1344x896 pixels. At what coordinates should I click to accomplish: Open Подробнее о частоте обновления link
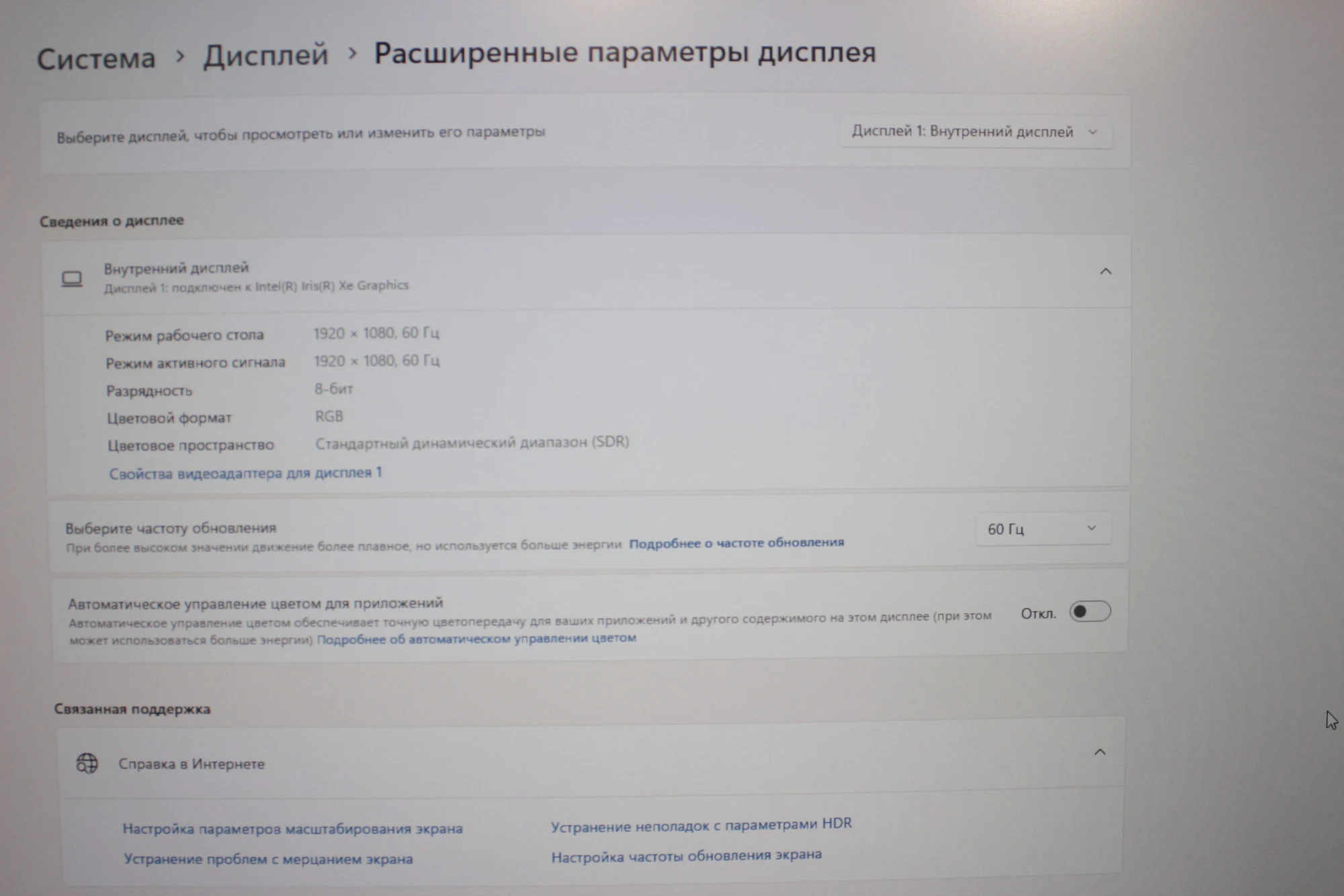[737, 543]
